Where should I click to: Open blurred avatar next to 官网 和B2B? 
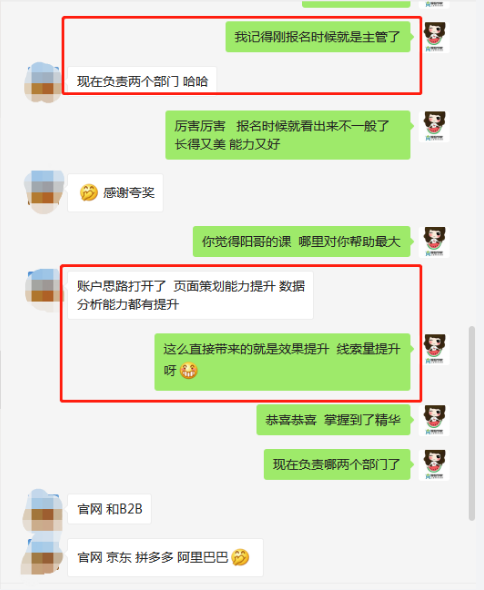coord(43,510)
